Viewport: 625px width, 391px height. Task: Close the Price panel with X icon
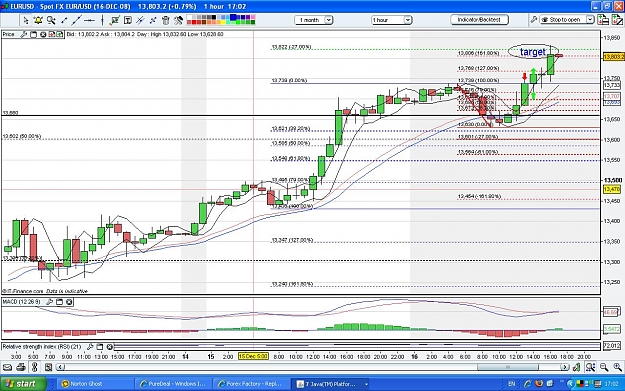(x=43, y=35)
